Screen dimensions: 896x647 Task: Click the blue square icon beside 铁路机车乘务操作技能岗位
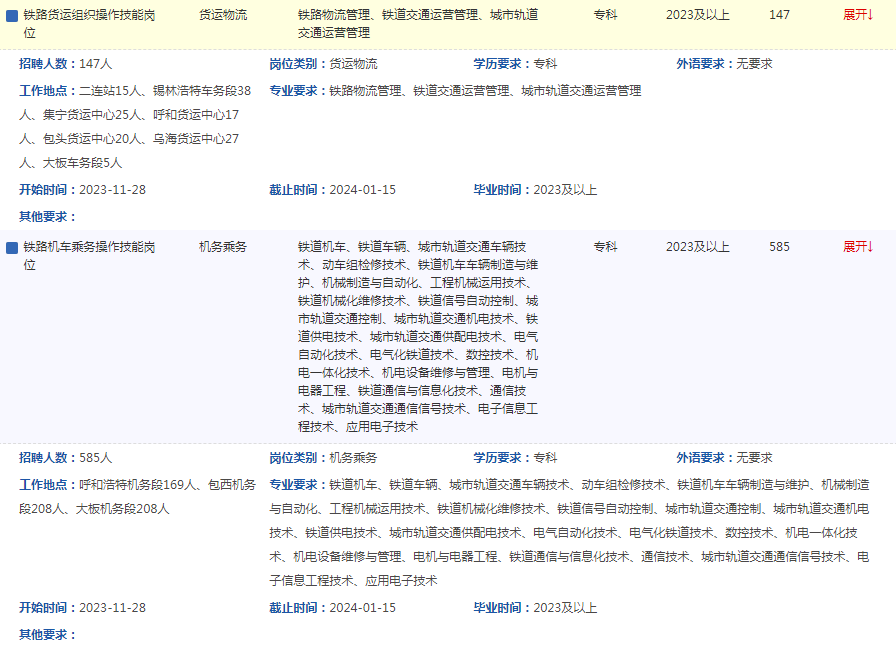[12, 248]
